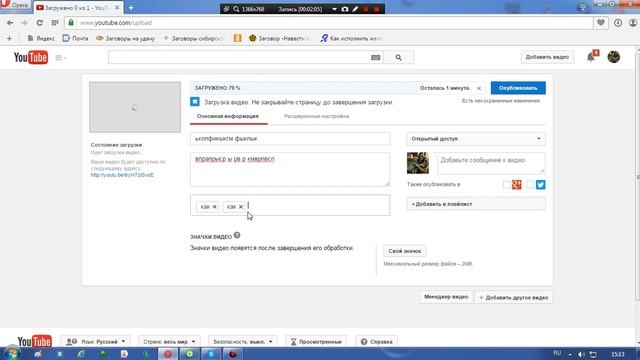This screenshot has height=360, width=640.
Task: Click the browser forward arrow
Action: [24, 23]
